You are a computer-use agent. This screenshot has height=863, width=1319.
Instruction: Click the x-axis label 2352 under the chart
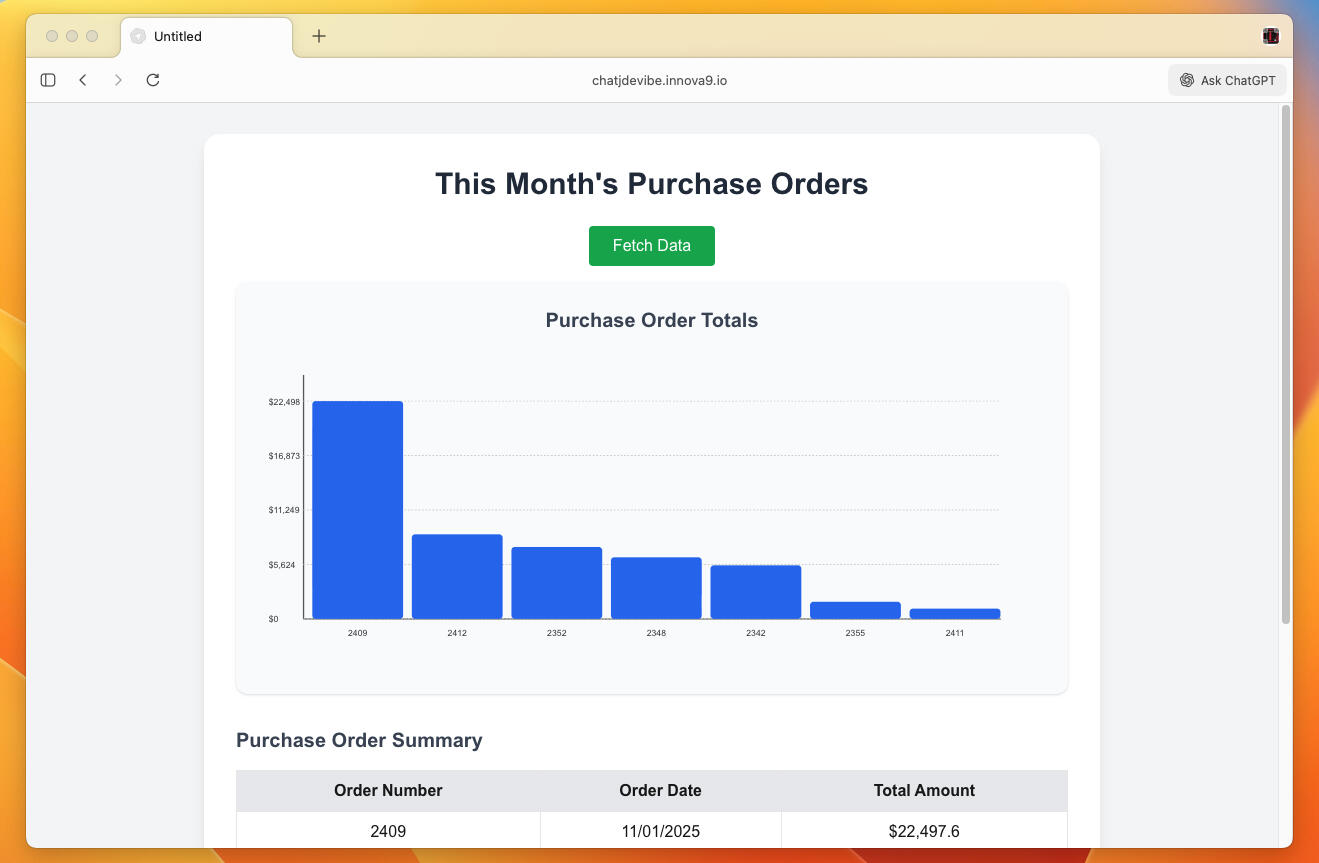click(x=556, y=632)
